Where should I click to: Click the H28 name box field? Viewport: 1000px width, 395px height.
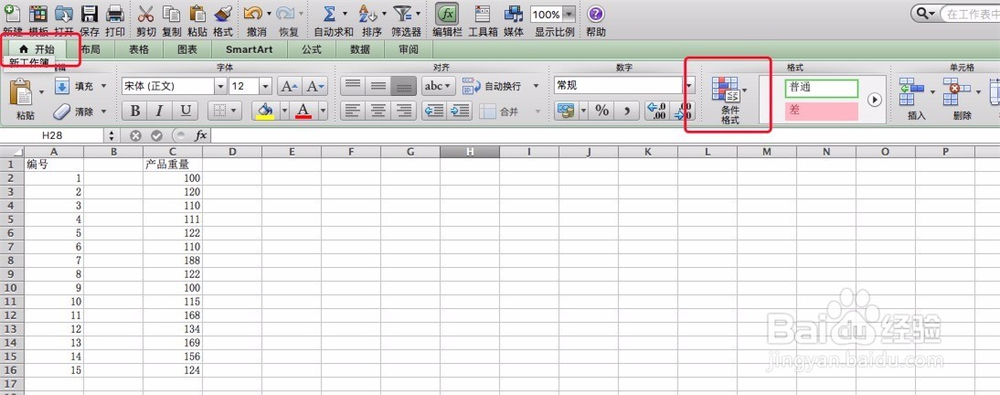tap(53, 135)
